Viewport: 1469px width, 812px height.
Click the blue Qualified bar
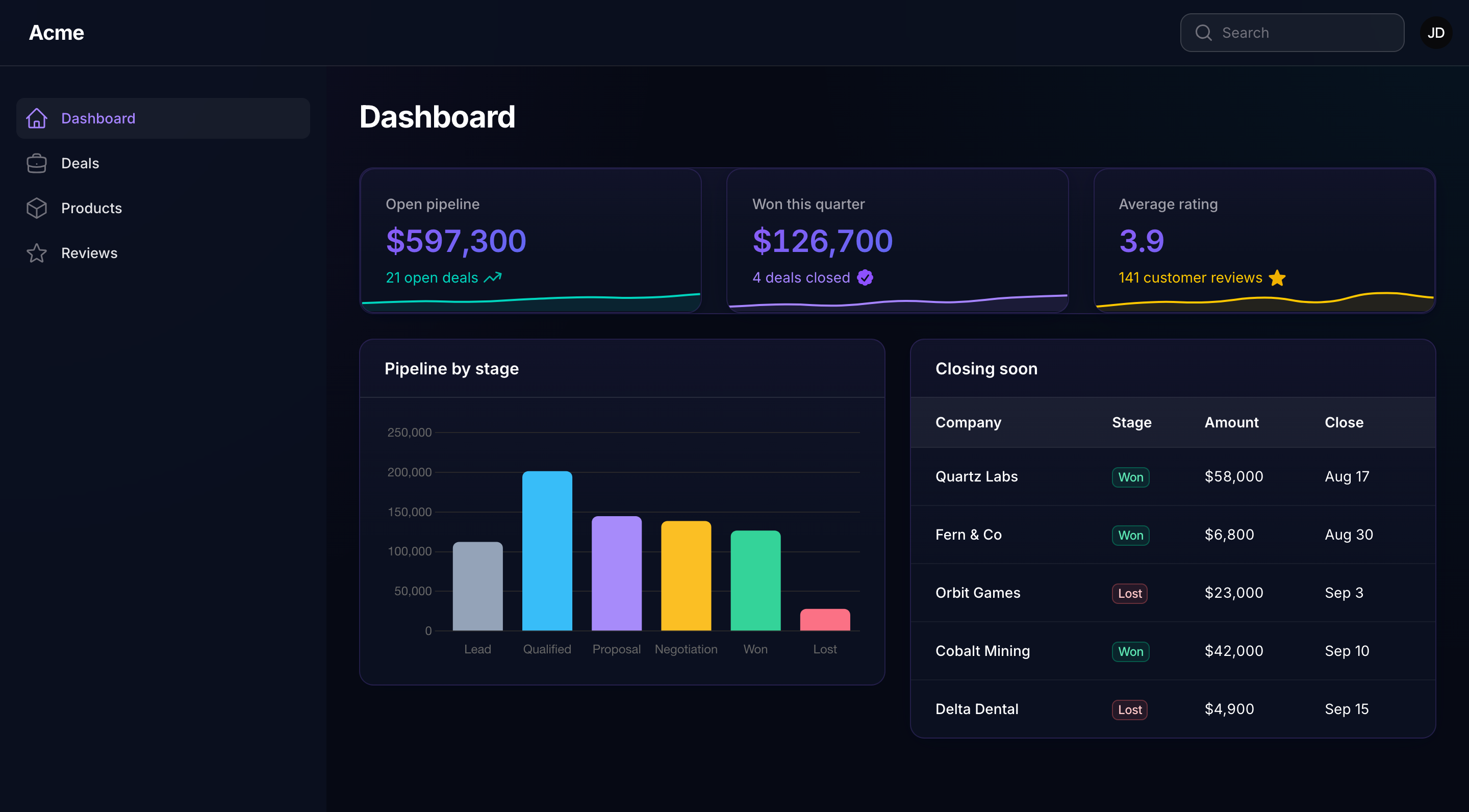pyautogui.click(x=547, y=551)
